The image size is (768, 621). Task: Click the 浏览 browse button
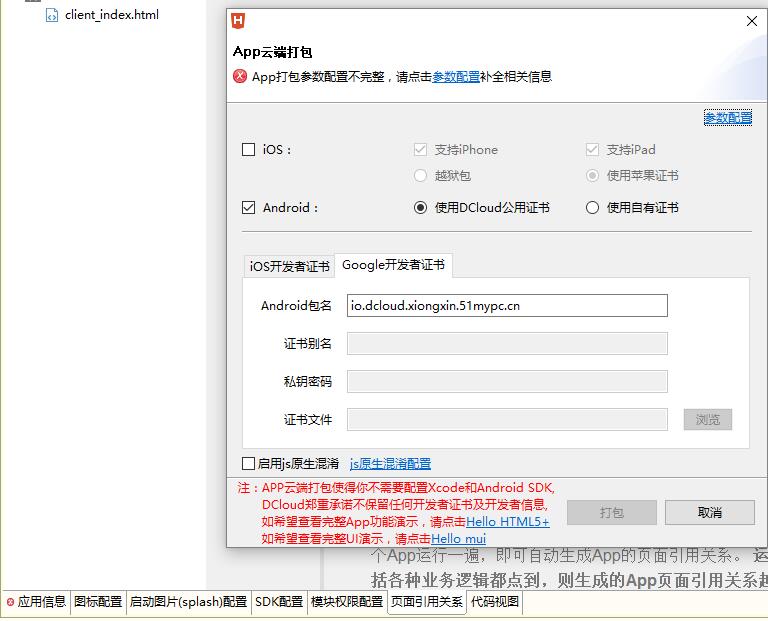tap(708, 419)
